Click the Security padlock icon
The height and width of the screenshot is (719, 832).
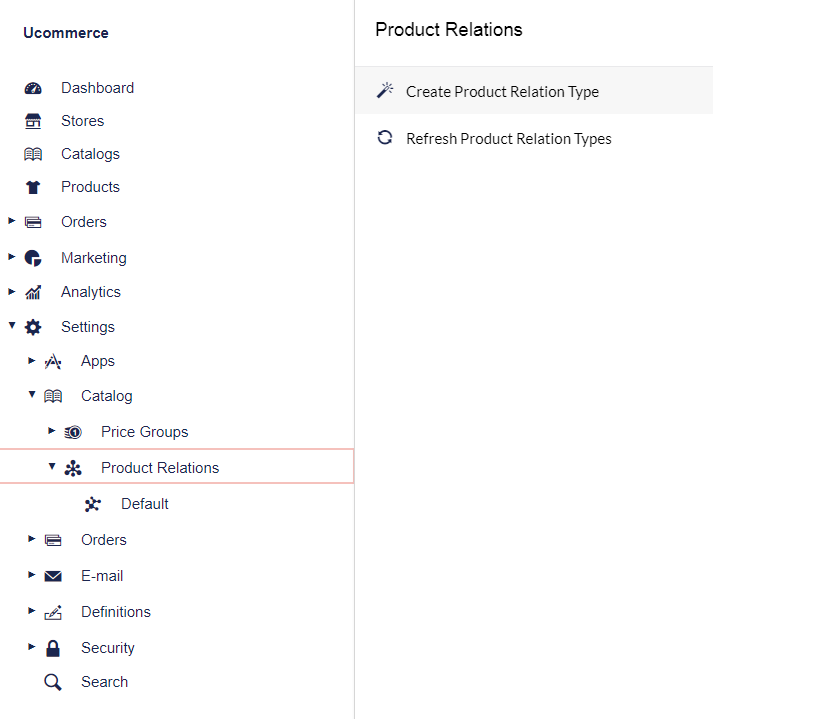coord(53,648)
